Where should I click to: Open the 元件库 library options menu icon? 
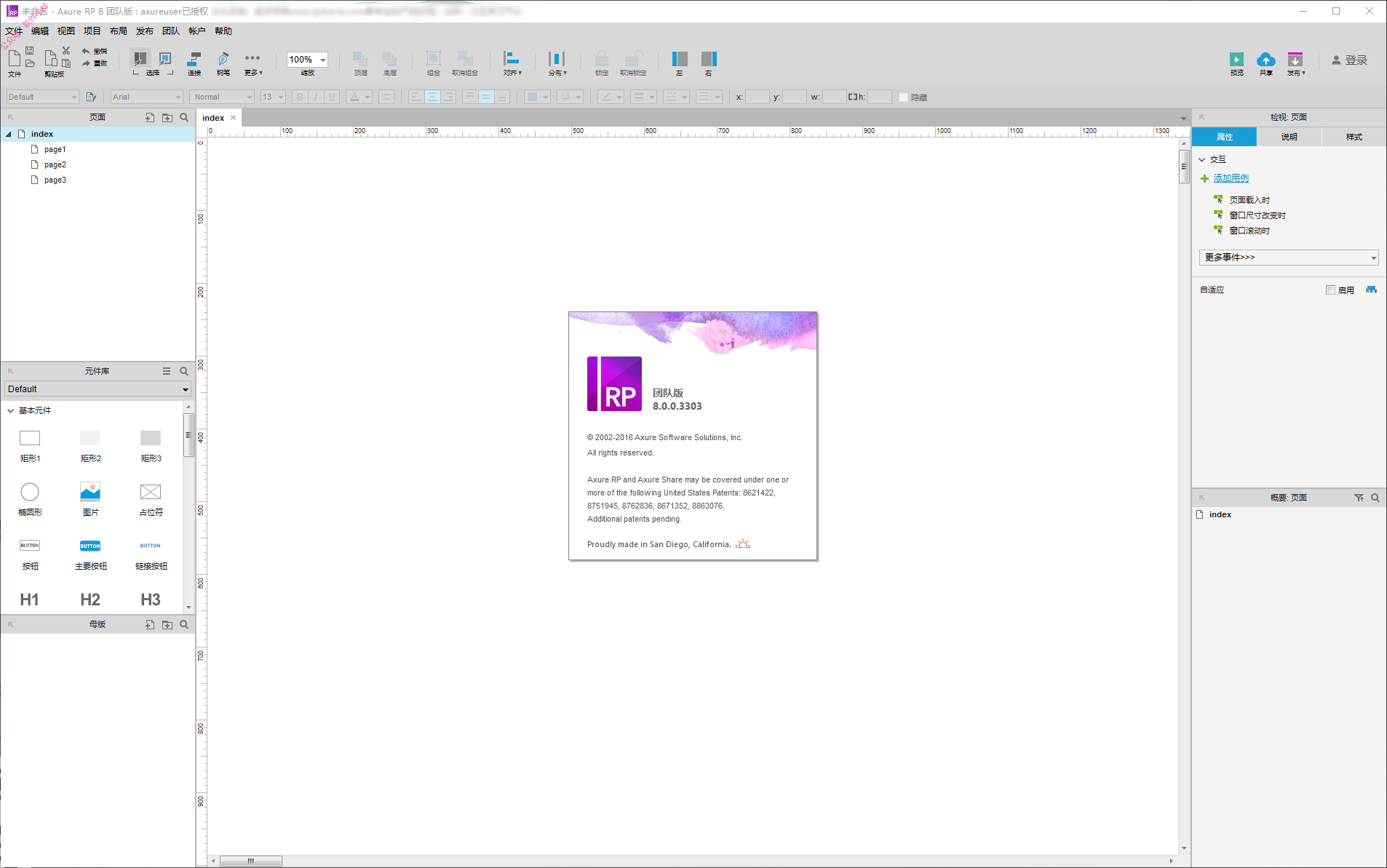point(167,371)
